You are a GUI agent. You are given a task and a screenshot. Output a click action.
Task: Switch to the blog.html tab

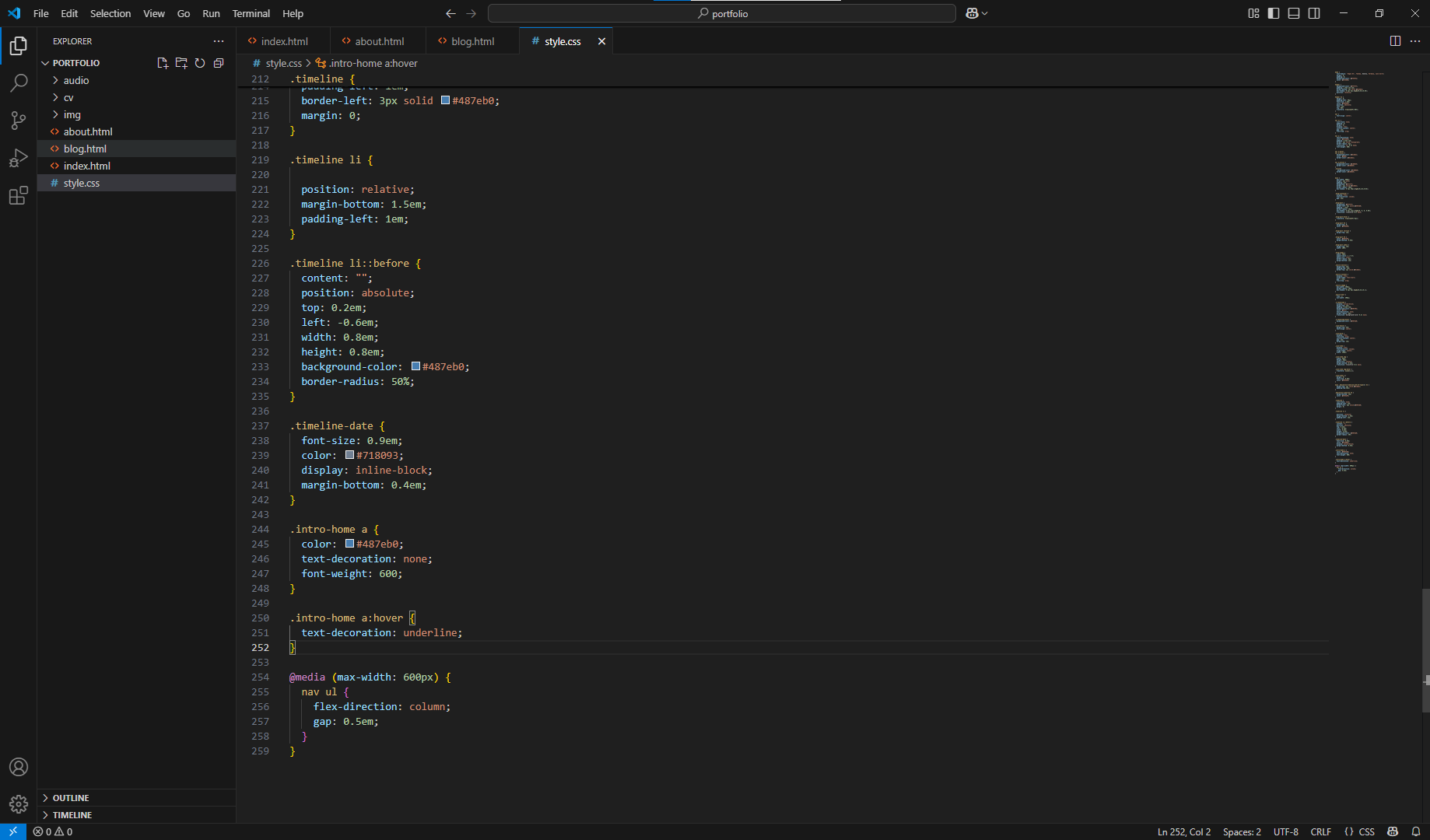point(472,41)
